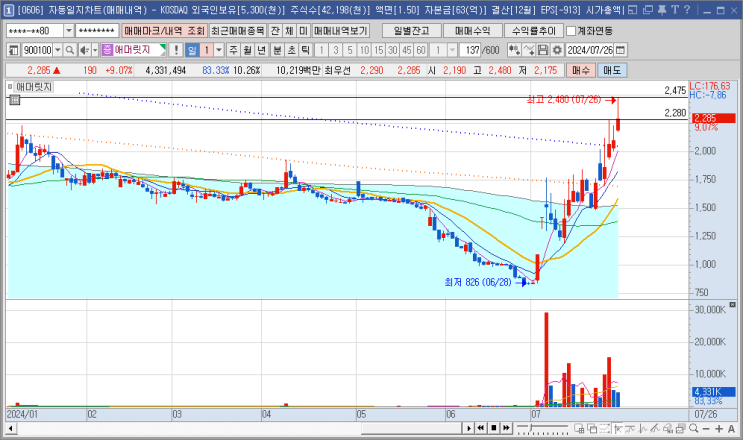Save chart settings with floppy disk icon
The image size is (743, 440).
pyautogui.click(x=543, y=50)
